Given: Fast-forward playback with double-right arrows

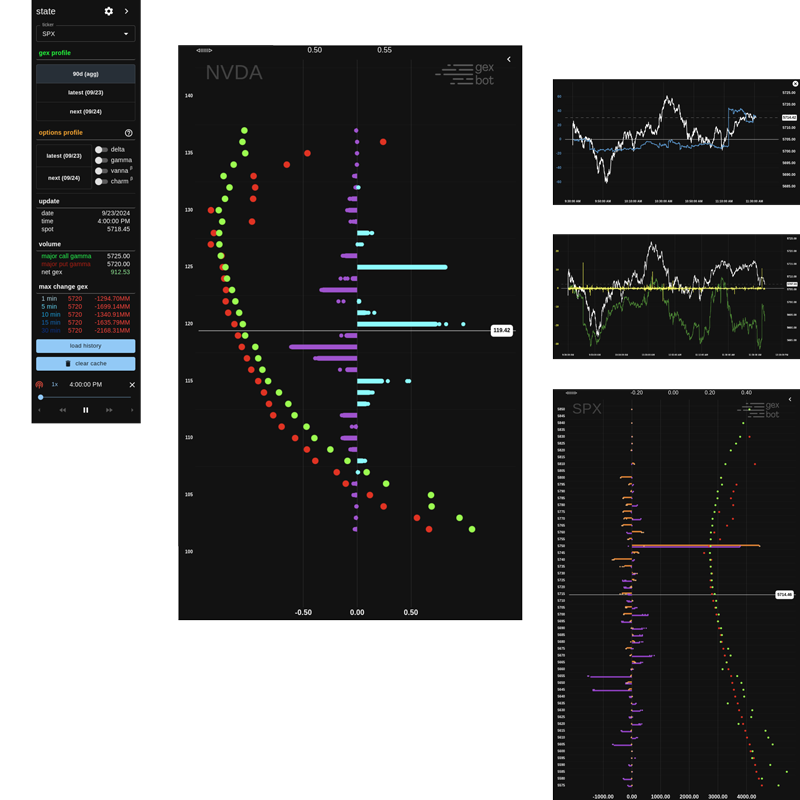Looking at the screenshot, I should pos(109,410).
